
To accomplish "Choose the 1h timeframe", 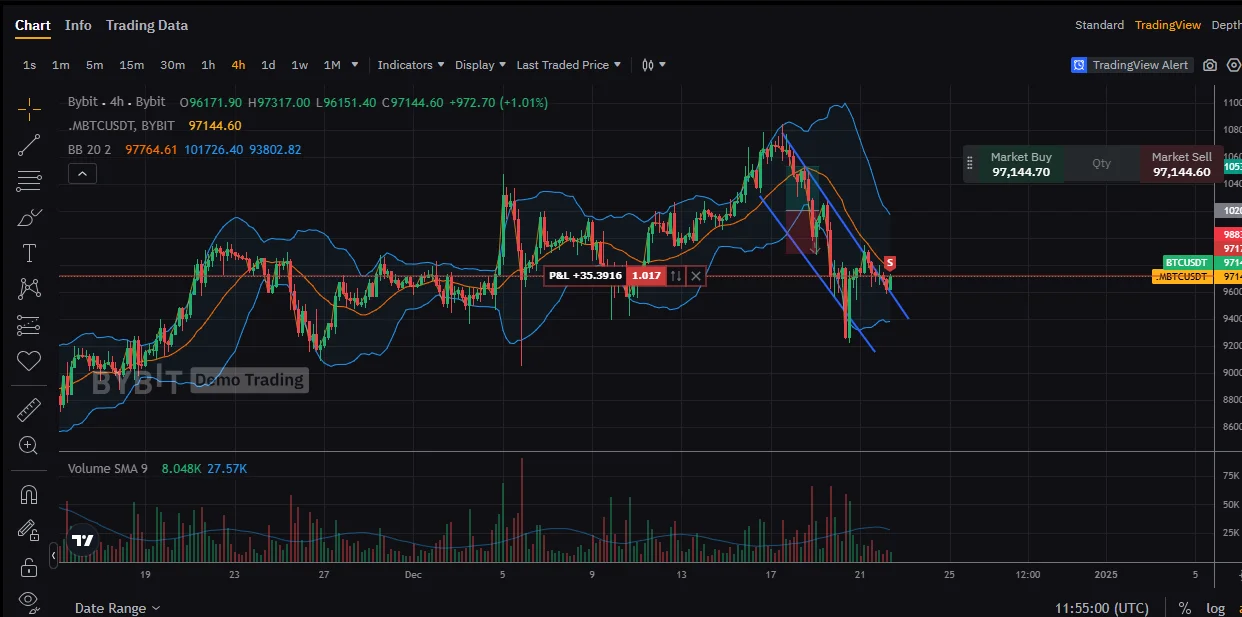I will click(x=208, y=65).
